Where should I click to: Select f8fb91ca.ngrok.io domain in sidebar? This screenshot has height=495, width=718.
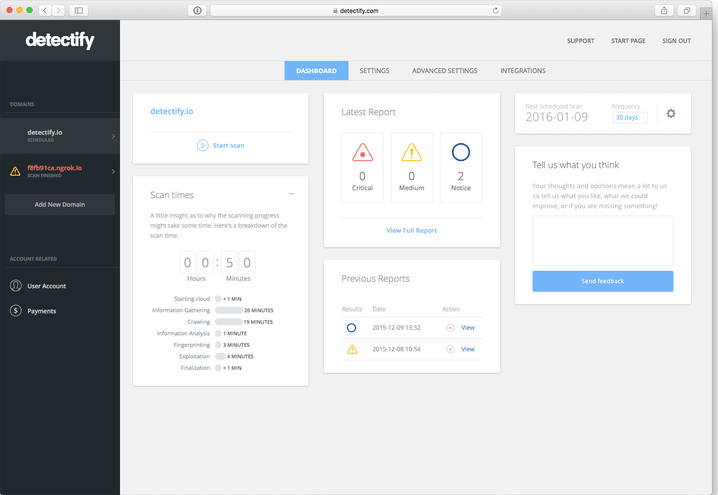pos(60,171)
